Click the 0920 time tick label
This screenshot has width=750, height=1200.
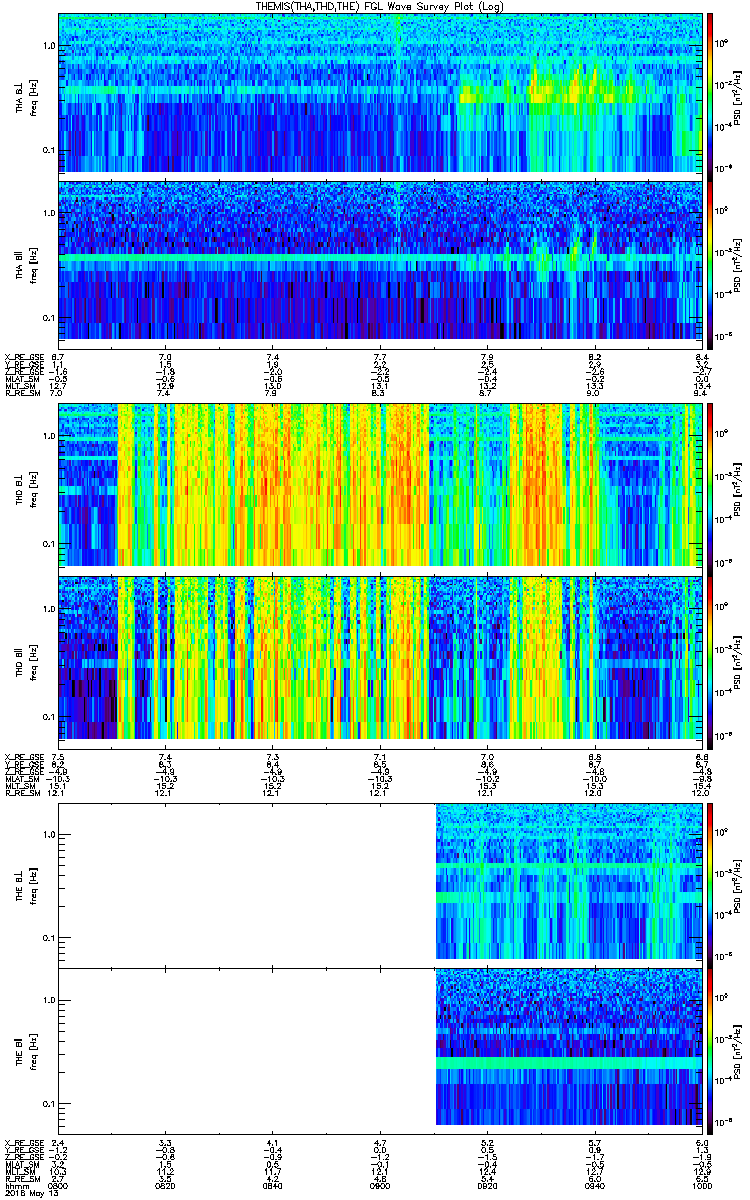pyautogui.click(x=487, y=1186)
